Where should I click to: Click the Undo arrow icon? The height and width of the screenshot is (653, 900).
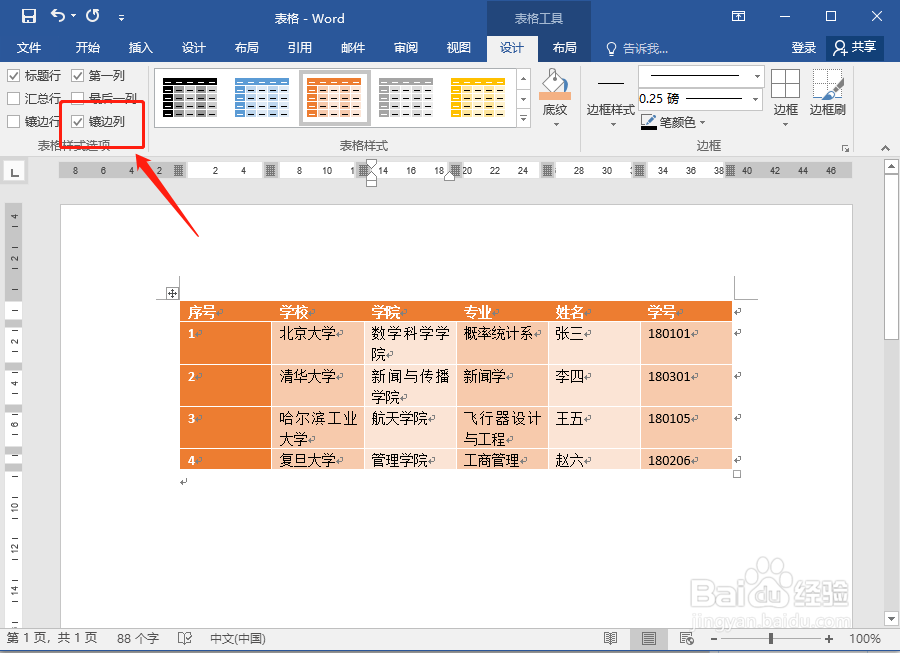click(58, 15)
